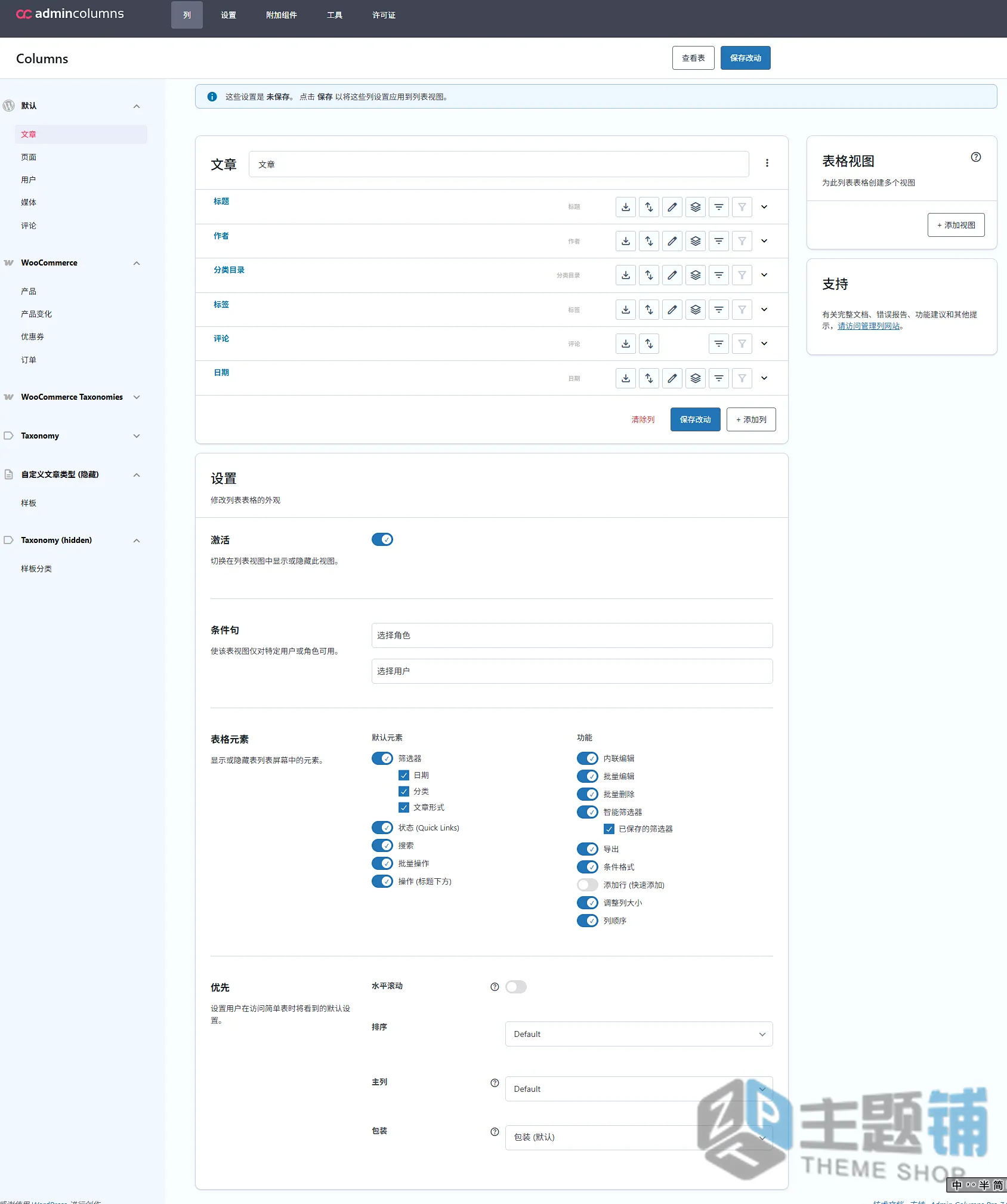This screenshot has width=1007, height=1204.
Task: Uncheck the 文章形式 checkbox
Action: click(x=404, y=807)
